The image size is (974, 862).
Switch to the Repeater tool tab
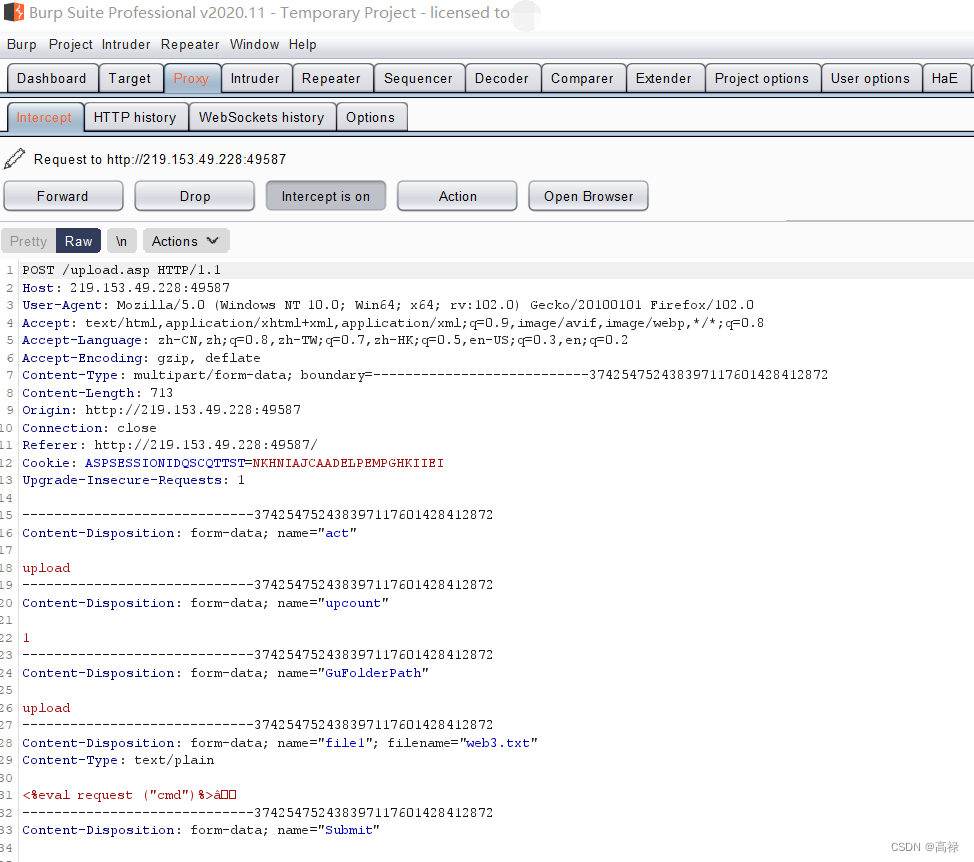[332, 78]
